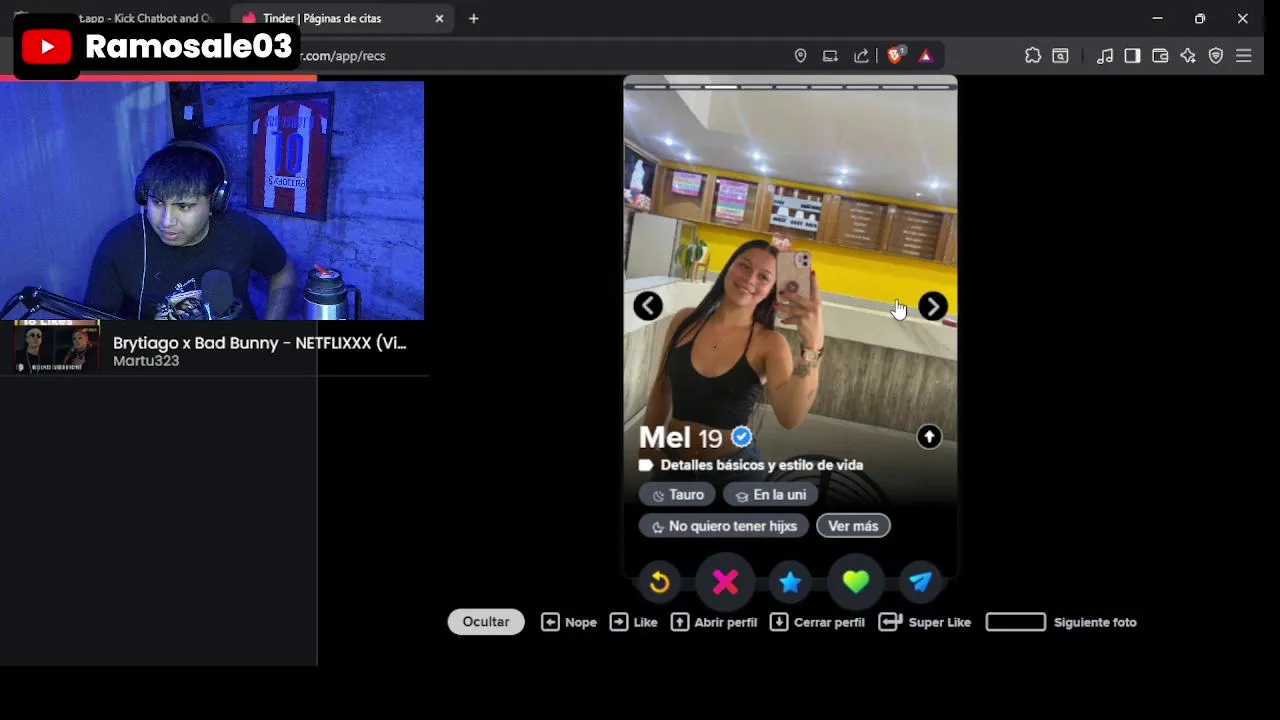1280x720 pixels.
Task: Open Brave Playlist music note icon
Action: coord(1105,56)
